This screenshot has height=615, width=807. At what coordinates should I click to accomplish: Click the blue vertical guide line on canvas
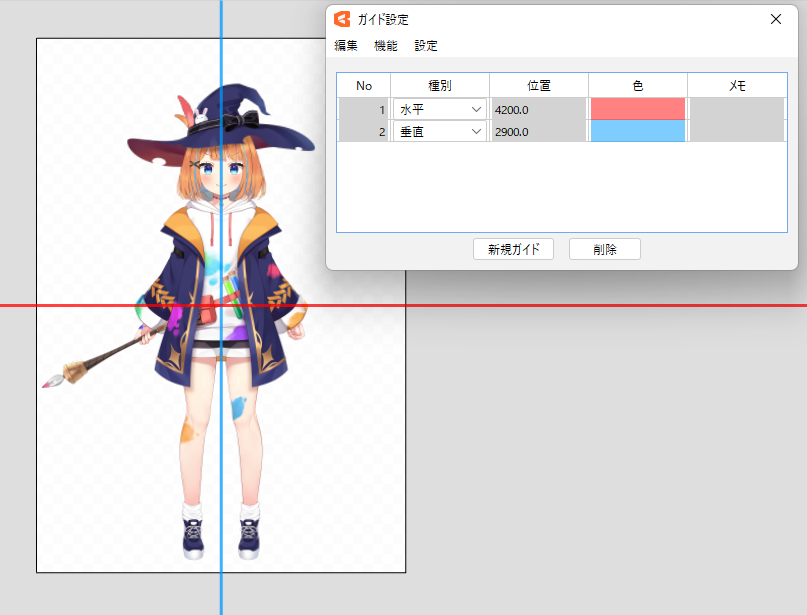(221, 590)
